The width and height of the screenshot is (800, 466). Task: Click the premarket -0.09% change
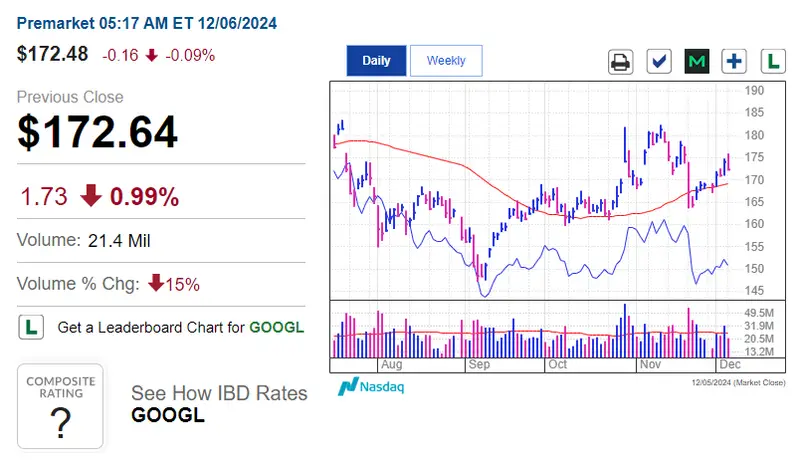[x=190, y=55]
